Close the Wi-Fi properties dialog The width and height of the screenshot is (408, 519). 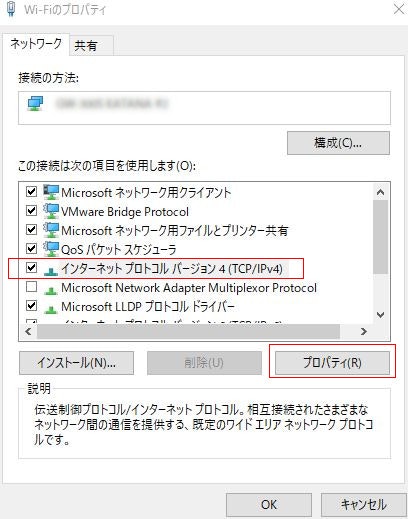coord(399,9)
